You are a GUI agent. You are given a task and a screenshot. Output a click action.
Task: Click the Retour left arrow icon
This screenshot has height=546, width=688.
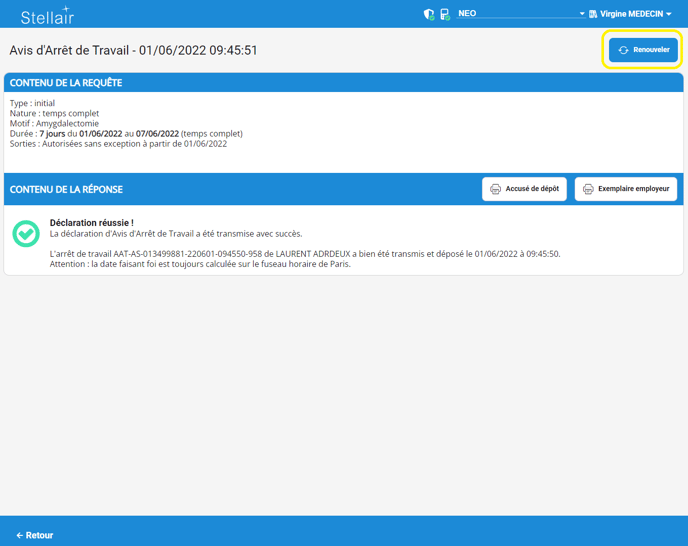(19, 535)
